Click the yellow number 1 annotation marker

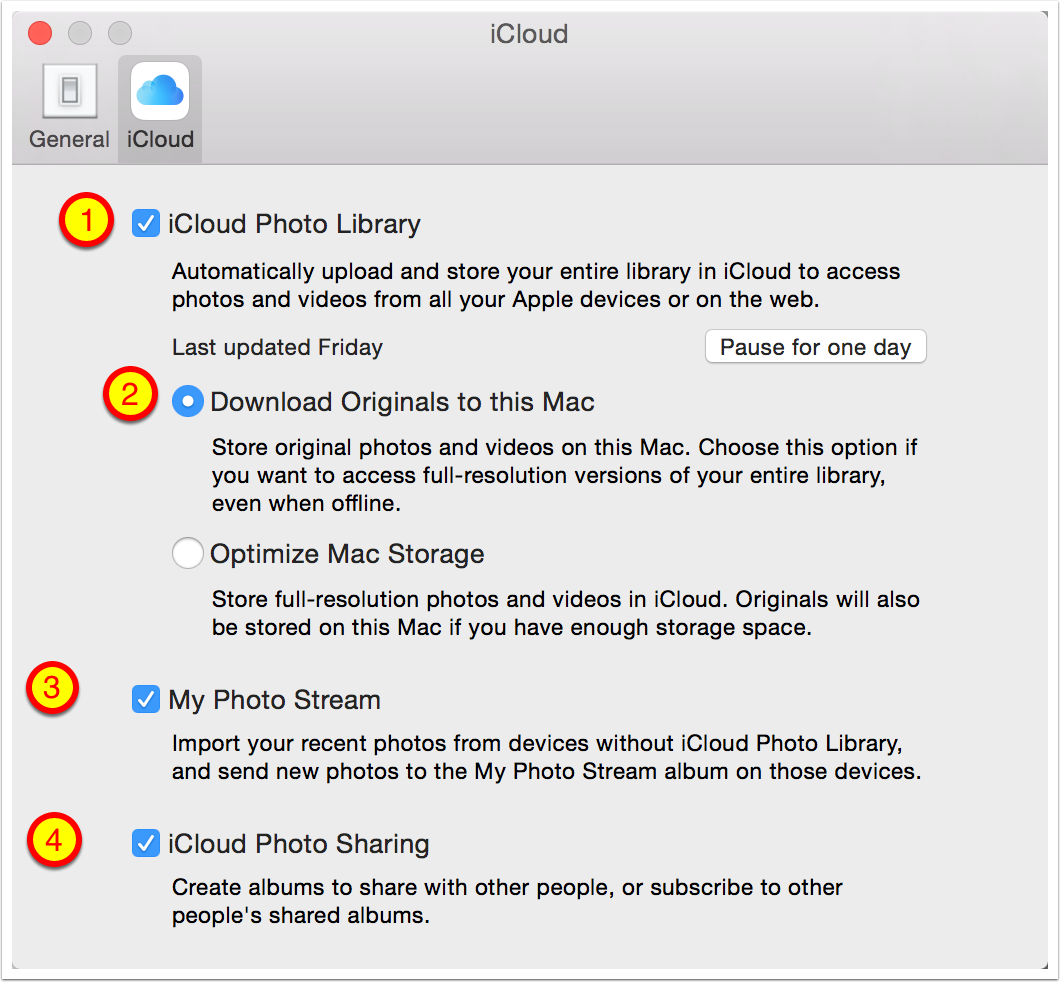(89, 222)
